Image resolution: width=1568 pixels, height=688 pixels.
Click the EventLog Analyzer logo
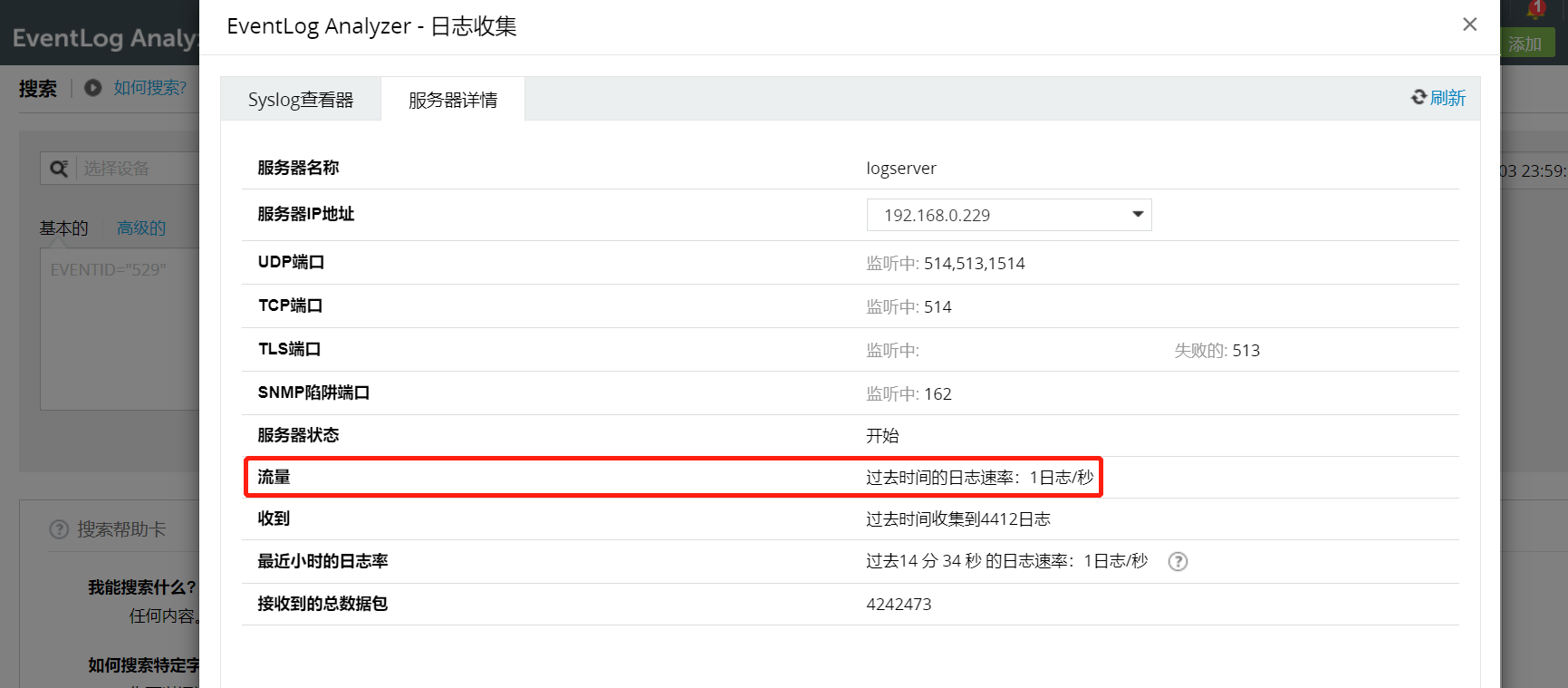105,38
